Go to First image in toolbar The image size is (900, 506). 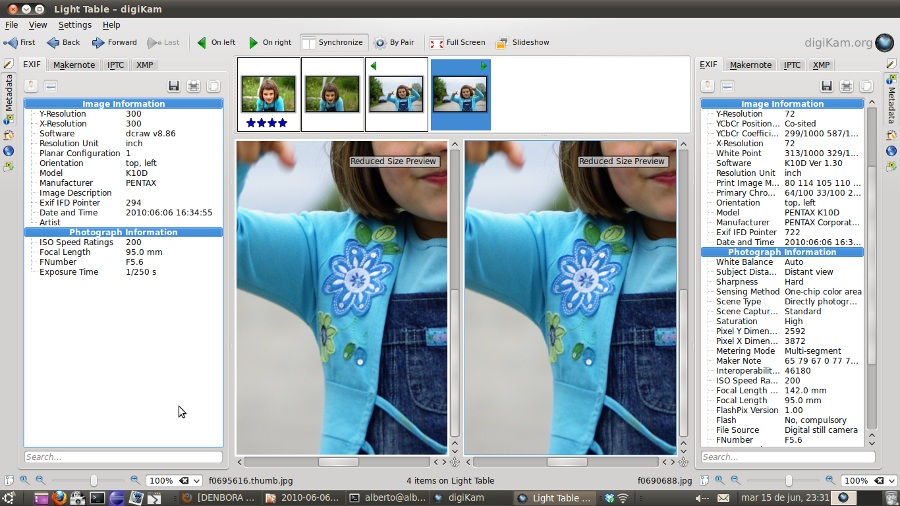[x=19, y=42]
